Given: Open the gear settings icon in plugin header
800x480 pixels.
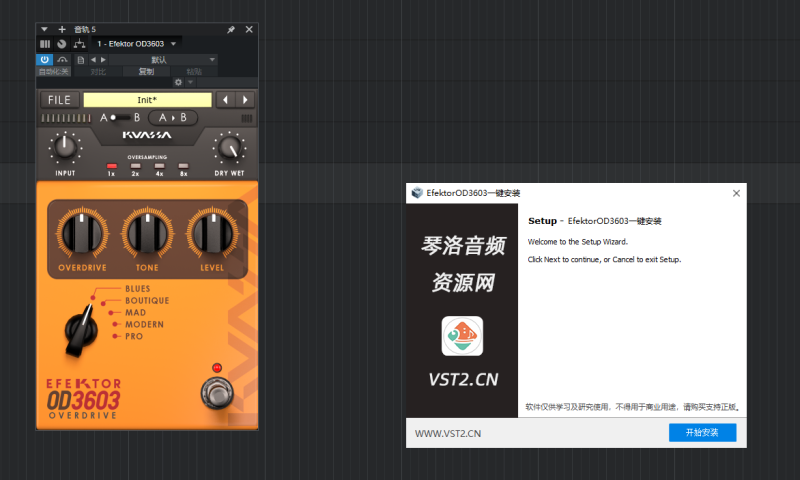Looking at the screenshot, I should point(178,82).
